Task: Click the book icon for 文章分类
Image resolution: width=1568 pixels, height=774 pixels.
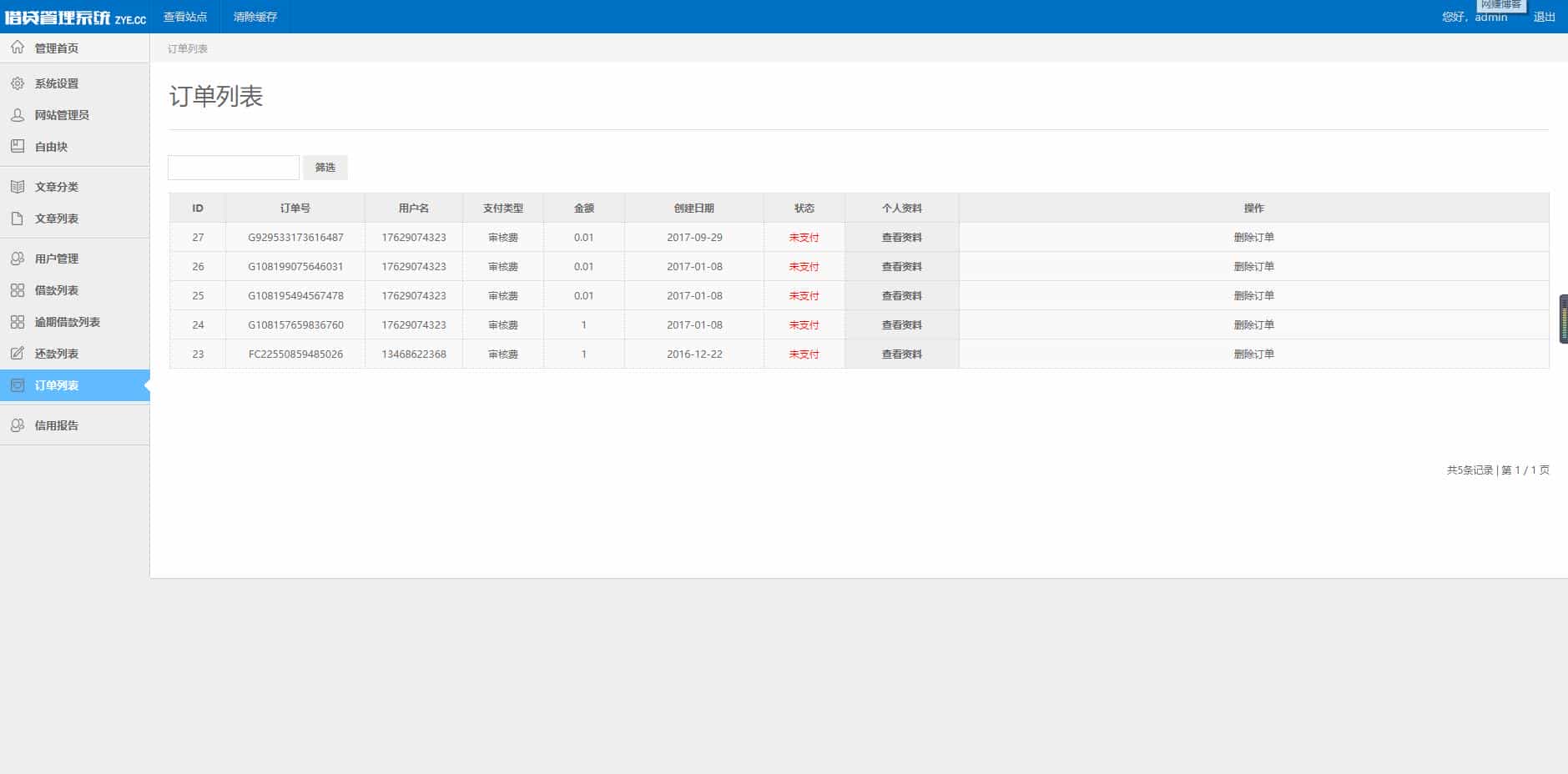Action: click(18, 187)
